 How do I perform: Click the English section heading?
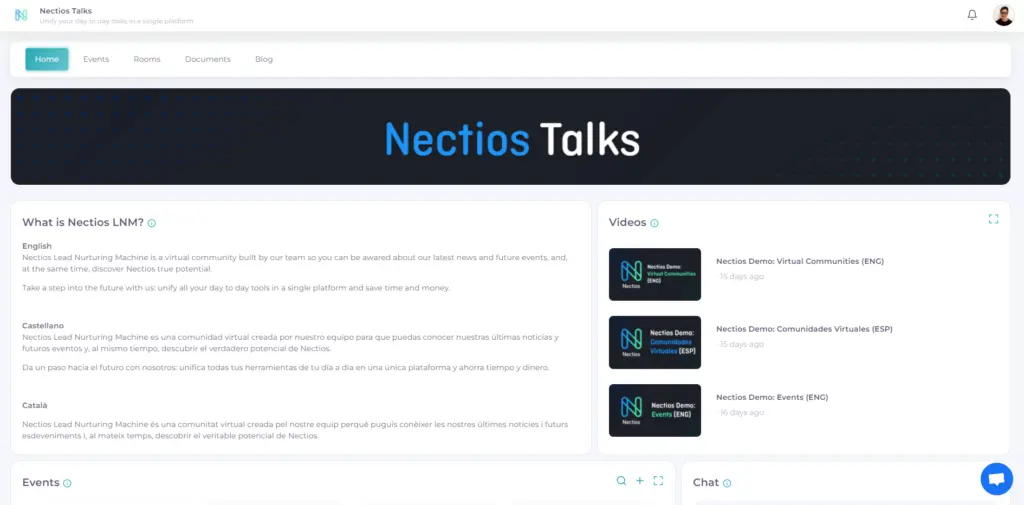37,246
